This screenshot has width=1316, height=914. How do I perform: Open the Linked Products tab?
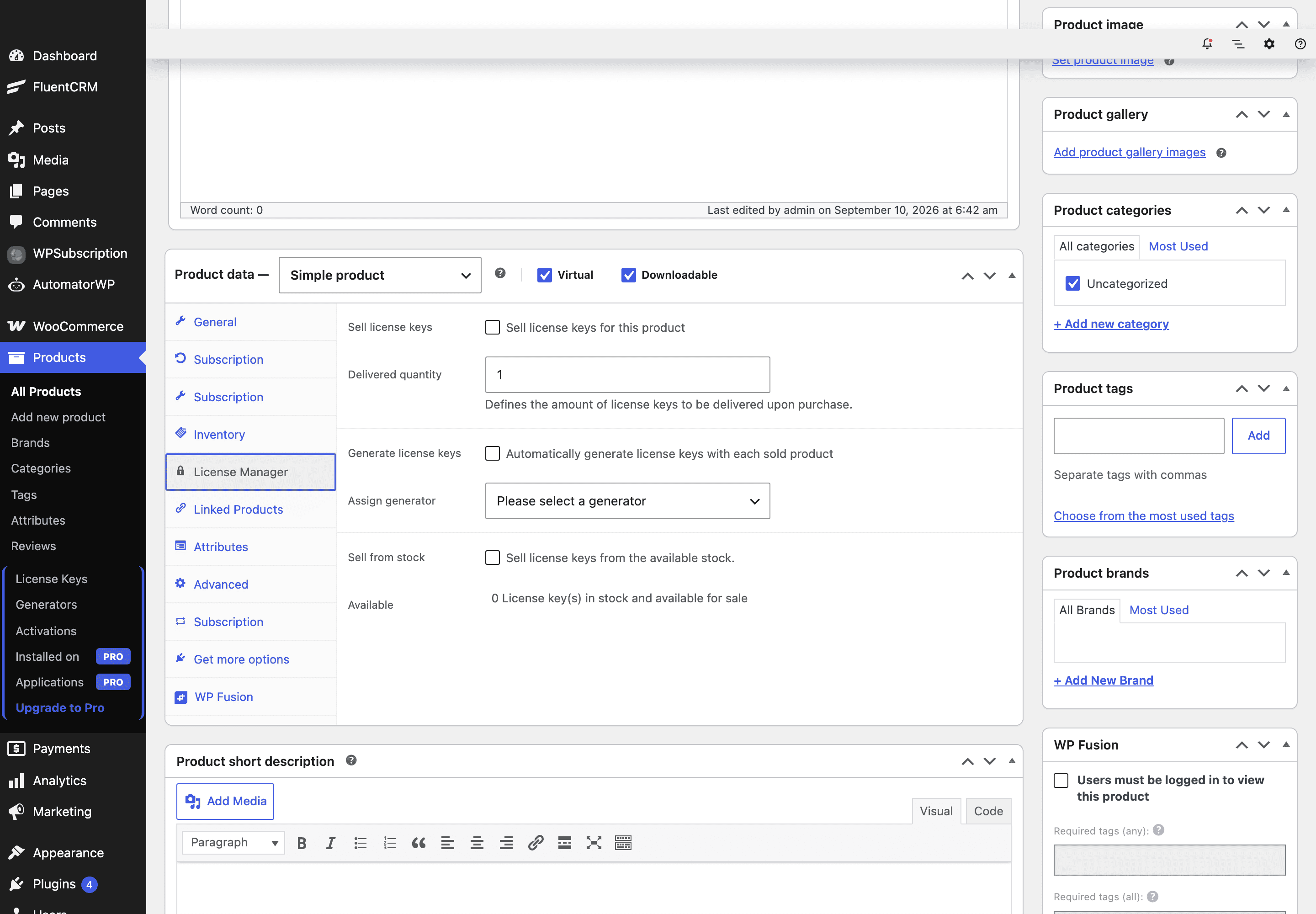[x=251, y=509]
